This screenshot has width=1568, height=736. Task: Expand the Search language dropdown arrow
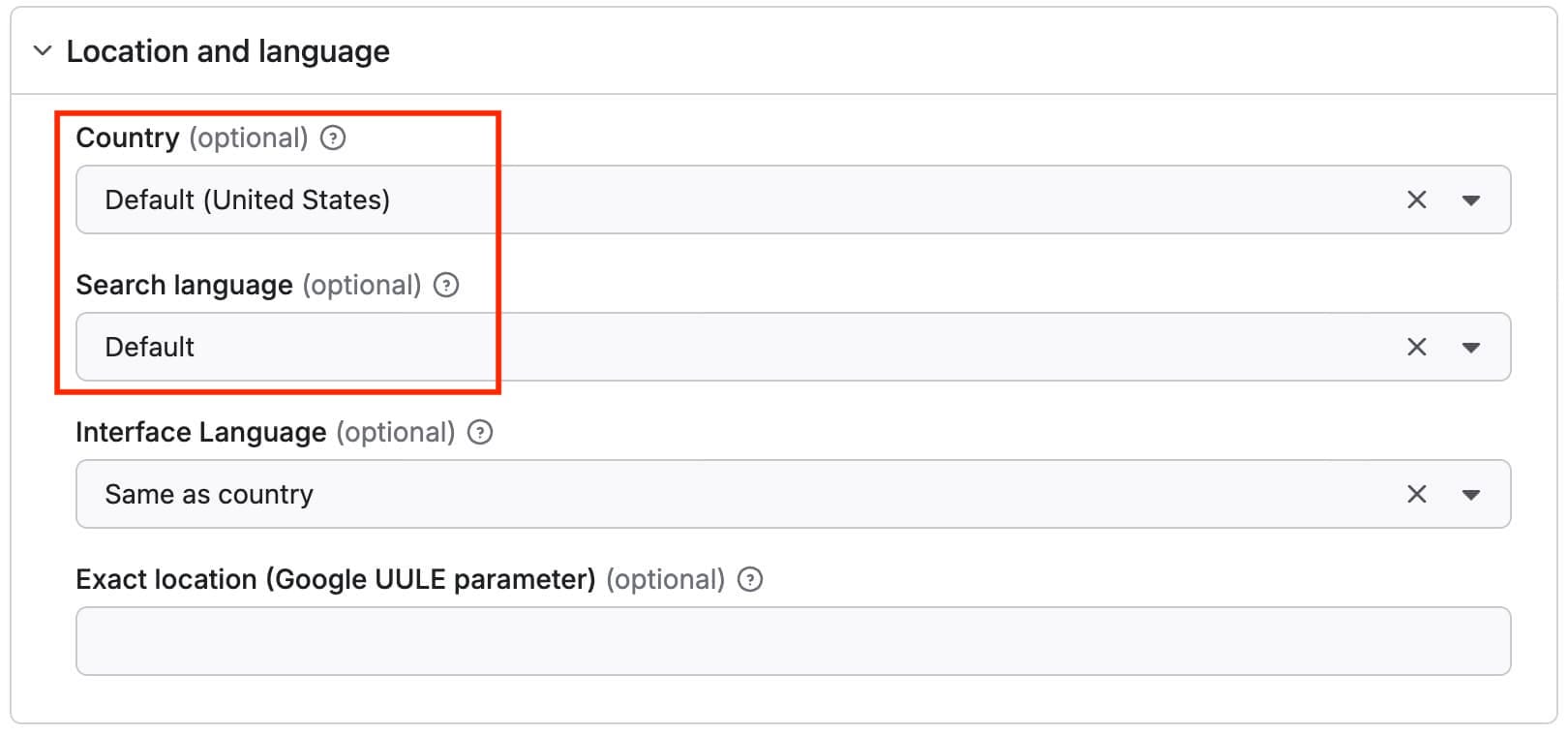click(x=1470, y=348)
